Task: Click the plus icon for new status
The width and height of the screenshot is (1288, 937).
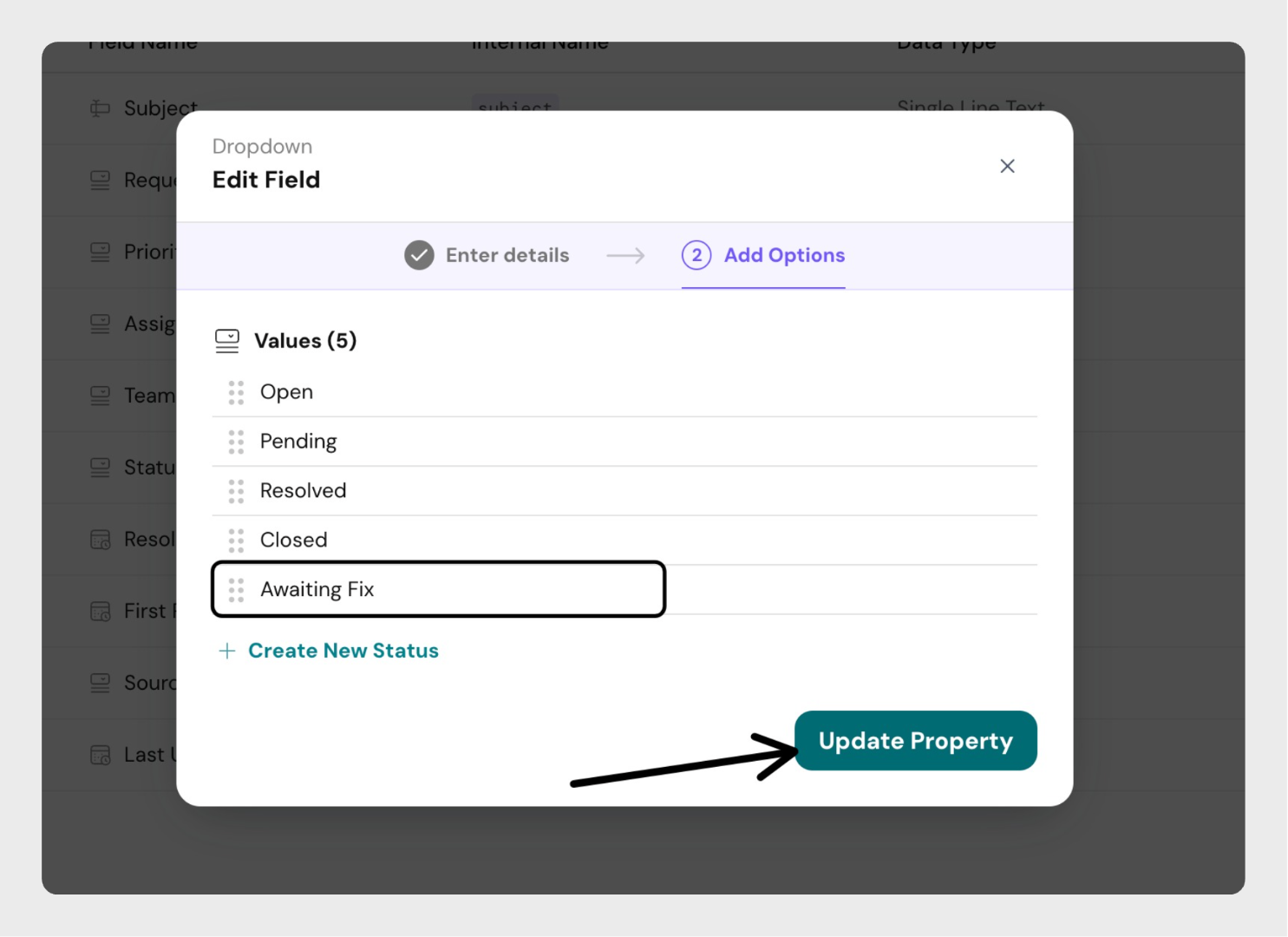Action: [227, 651]
